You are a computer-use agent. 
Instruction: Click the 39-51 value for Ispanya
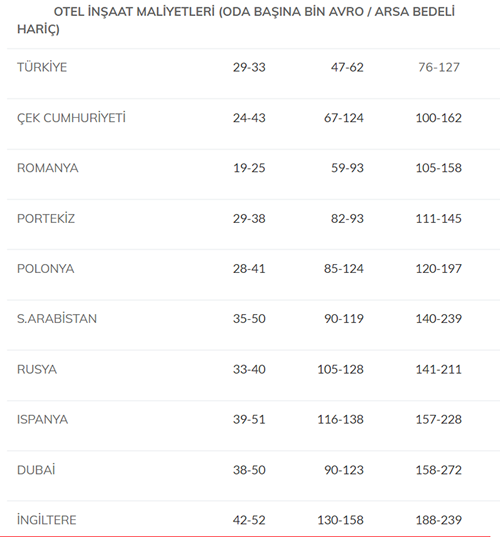tap(249, 419)
